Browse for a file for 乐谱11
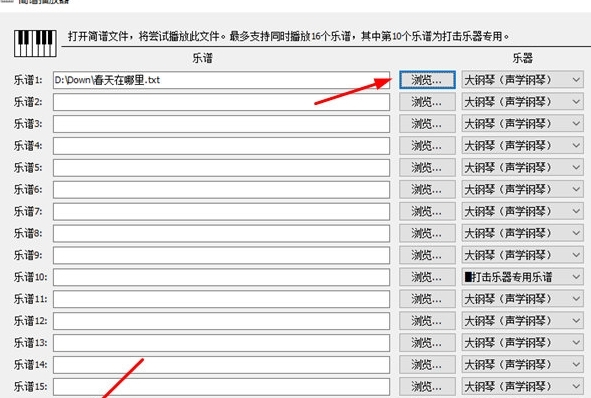 pos(427,299)
